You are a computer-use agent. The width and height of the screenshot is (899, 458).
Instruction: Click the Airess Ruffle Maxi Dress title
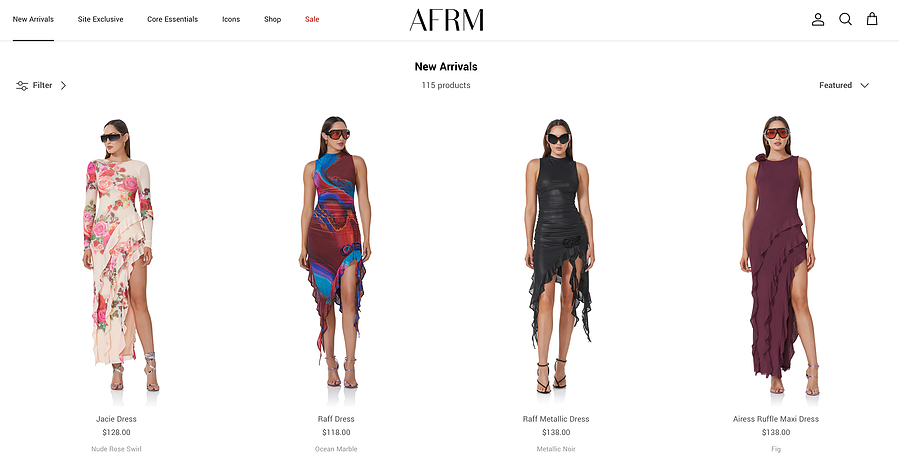[776, 419]
